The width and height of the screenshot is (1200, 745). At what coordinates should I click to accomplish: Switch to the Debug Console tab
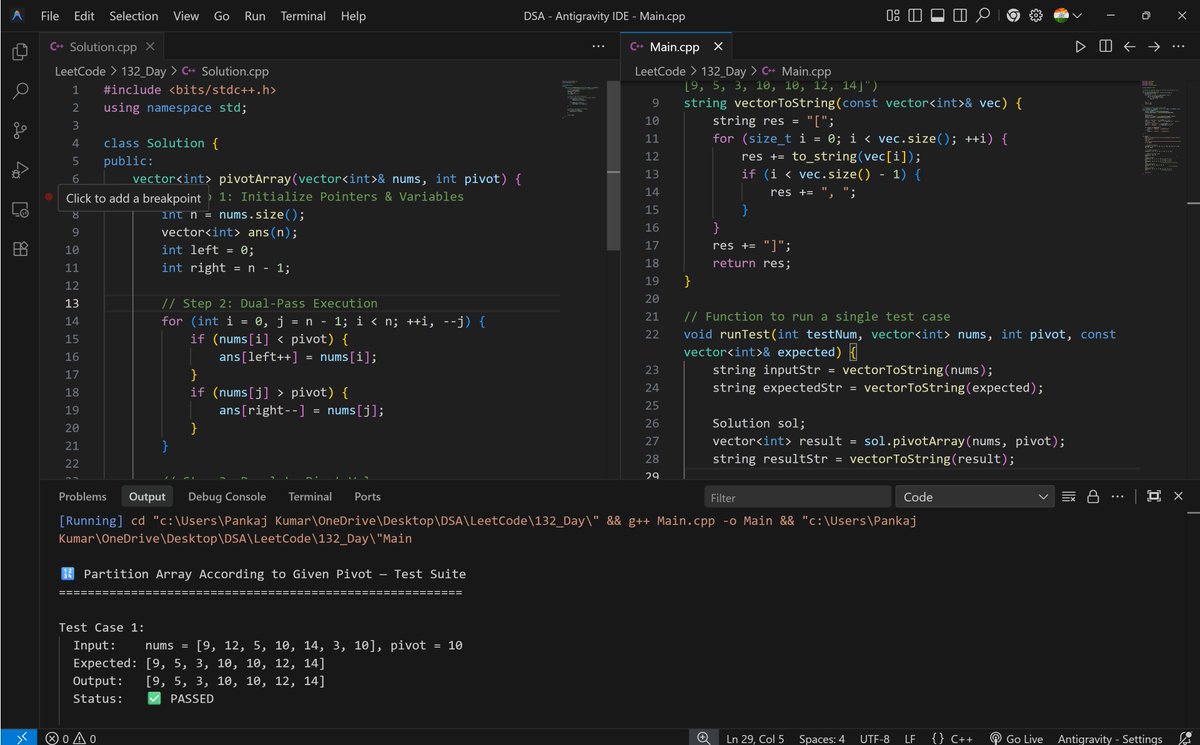coord(227,497)
